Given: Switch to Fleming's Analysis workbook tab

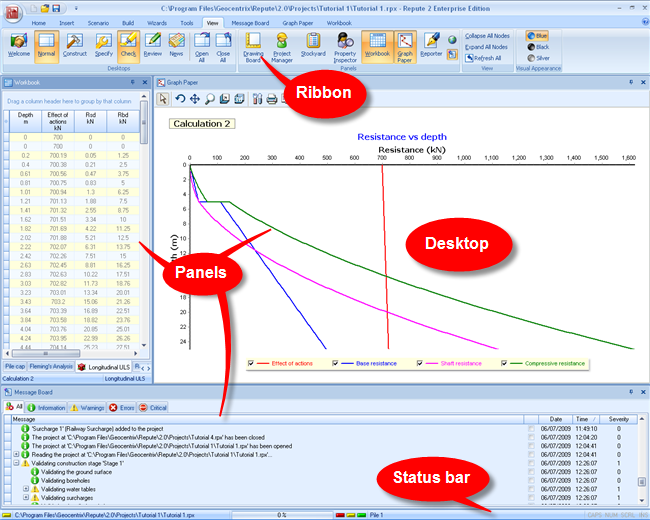Looking at the screenshot, I should 51,367.
